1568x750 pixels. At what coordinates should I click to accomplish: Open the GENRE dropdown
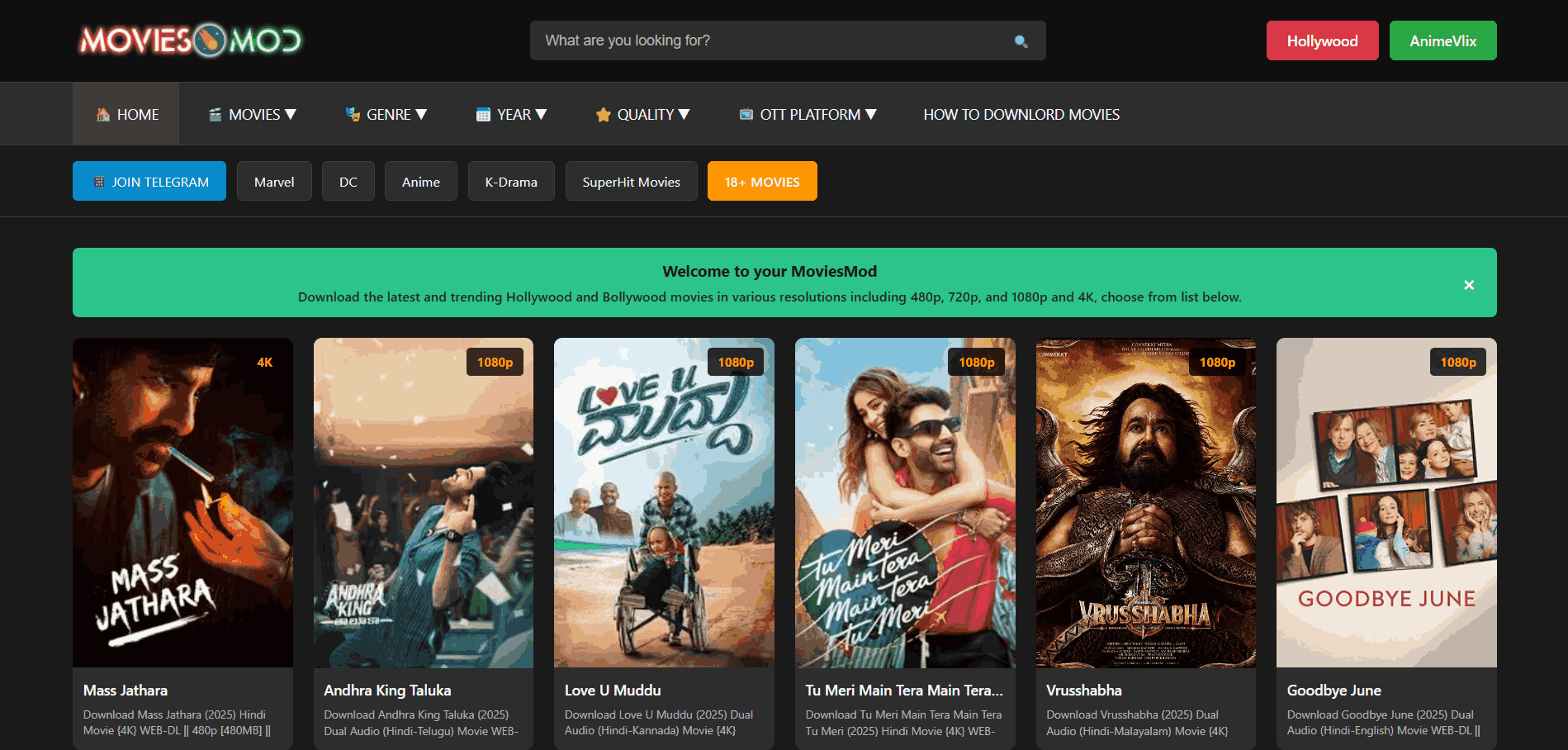(x=386, y=115)
